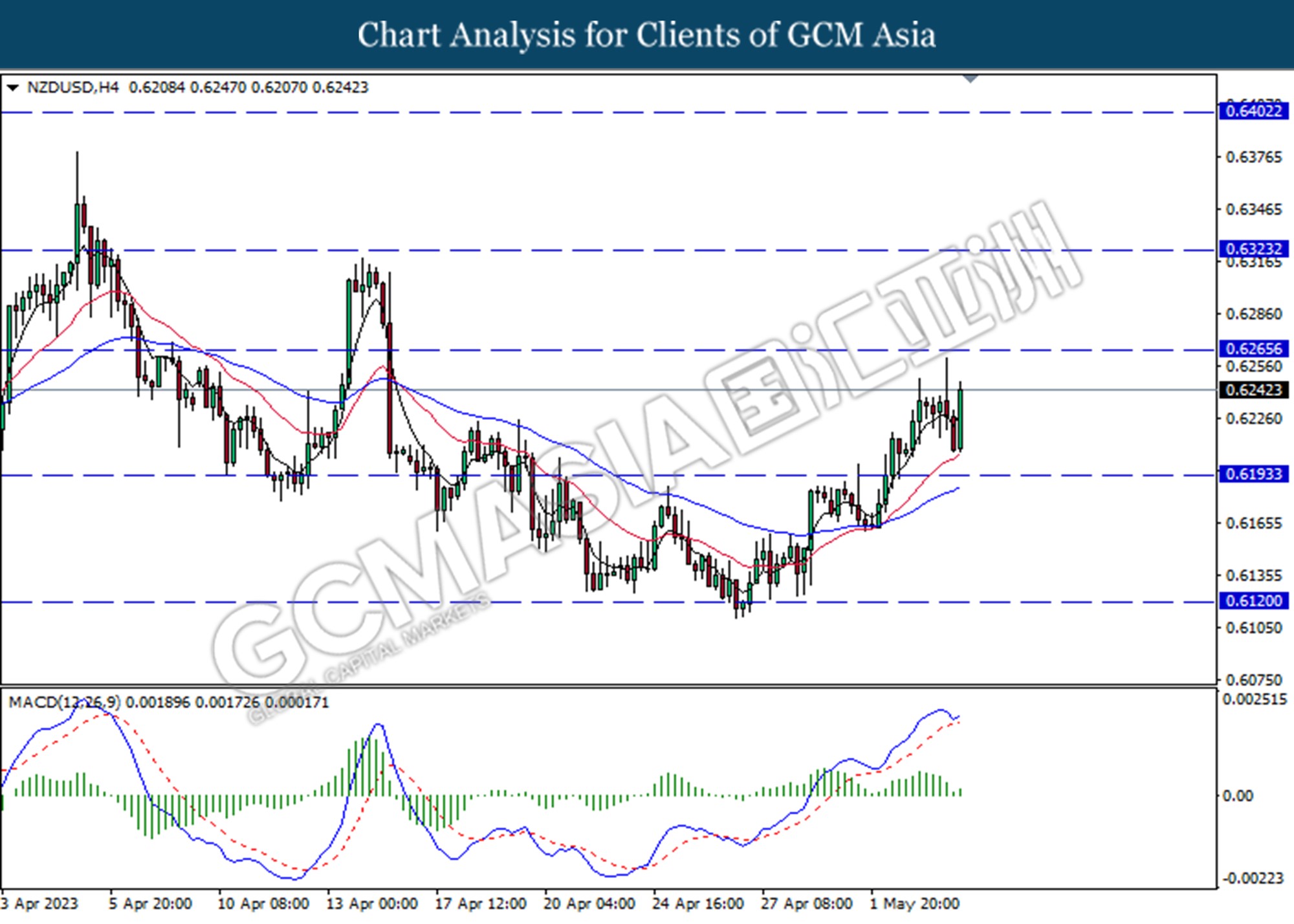Click the 0.61050 price scale value
Viewport: 1294px width, 924px height.
1254,628
